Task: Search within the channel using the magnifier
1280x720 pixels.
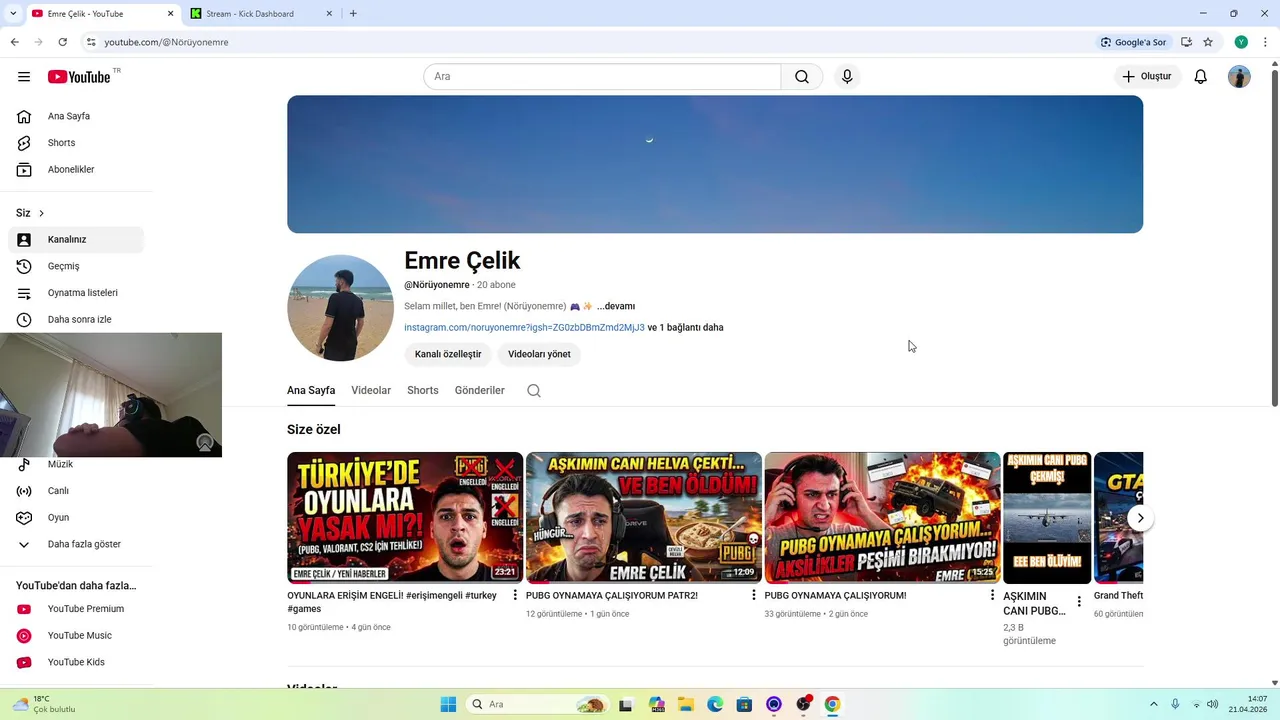Action: click(534, 391)
